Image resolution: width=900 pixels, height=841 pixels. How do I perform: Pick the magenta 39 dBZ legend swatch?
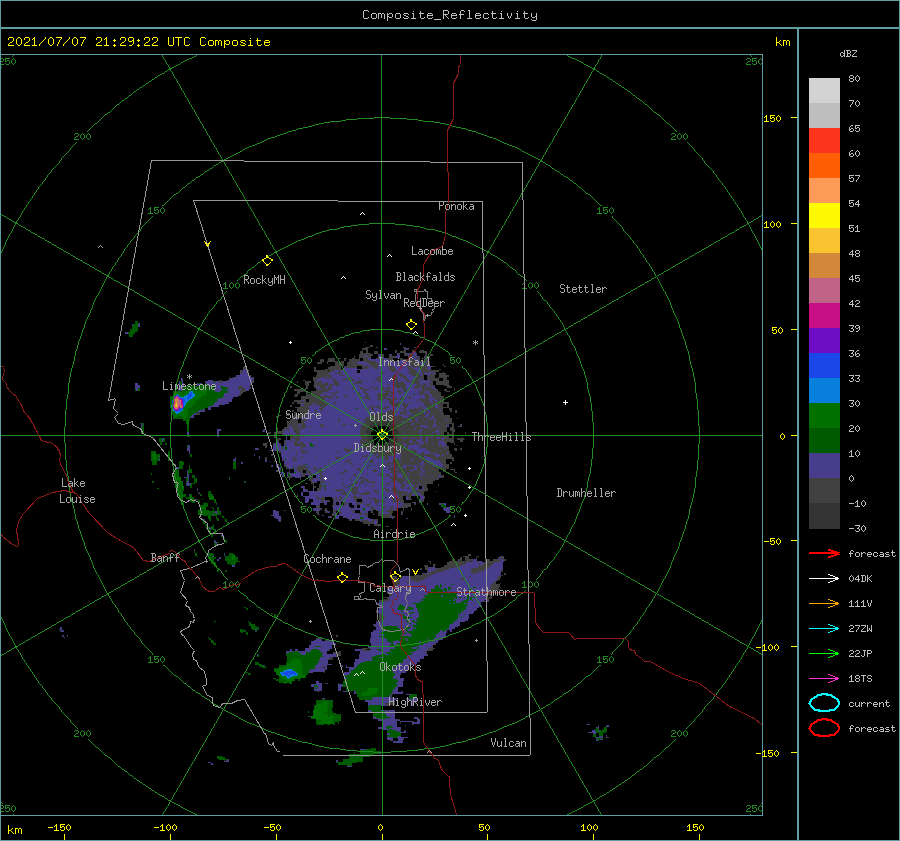click(x=824, y=315)
